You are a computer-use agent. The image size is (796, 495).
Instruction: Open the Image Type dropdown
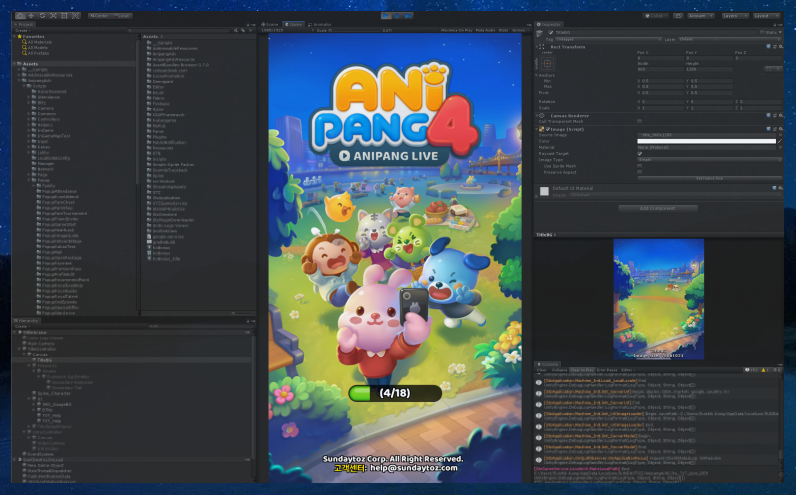710,159
